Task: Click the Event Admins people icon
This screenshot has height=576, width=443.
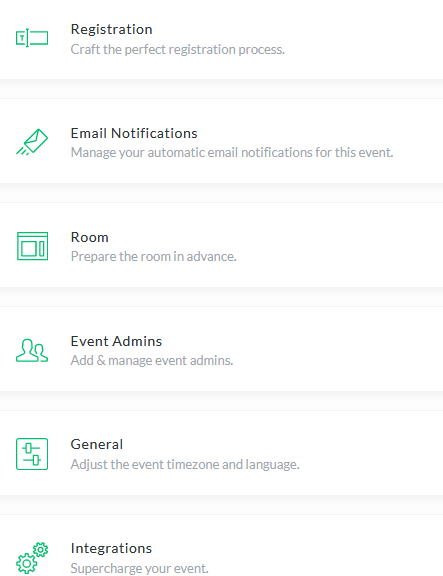Action: (x=32, y=350)
